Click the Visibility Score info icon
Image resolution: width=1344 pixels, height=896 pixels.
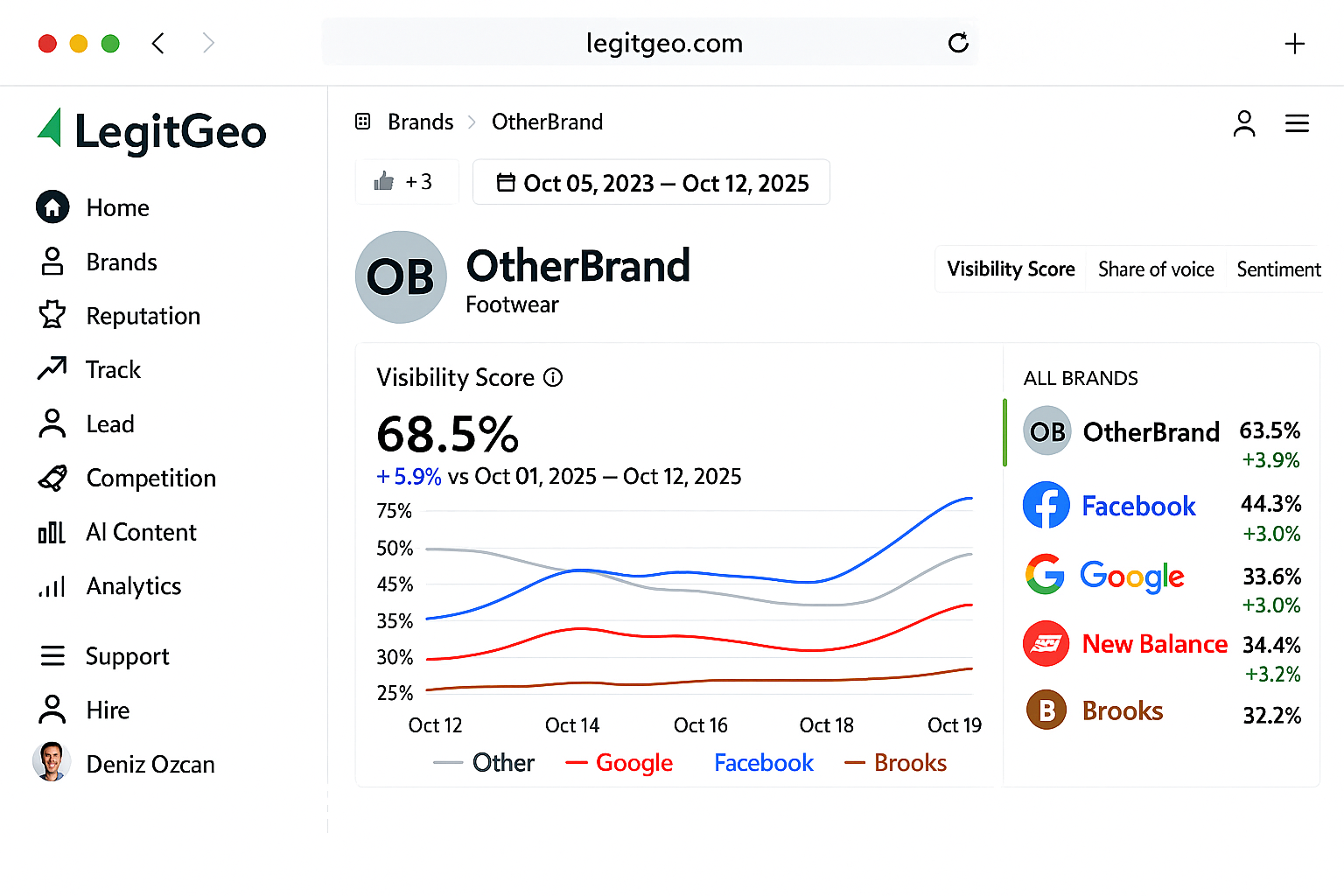[553, 378]
